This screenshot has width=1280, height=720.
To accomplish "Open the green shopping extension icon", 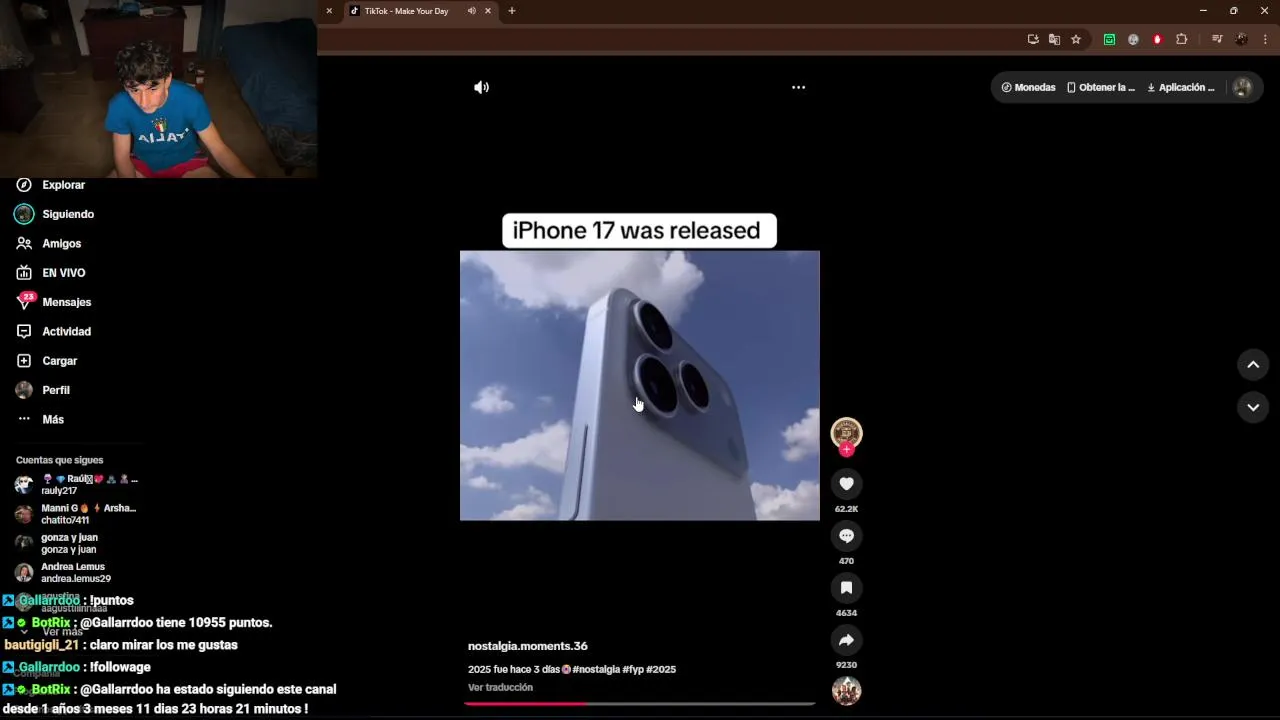I will coord(1109,39).
